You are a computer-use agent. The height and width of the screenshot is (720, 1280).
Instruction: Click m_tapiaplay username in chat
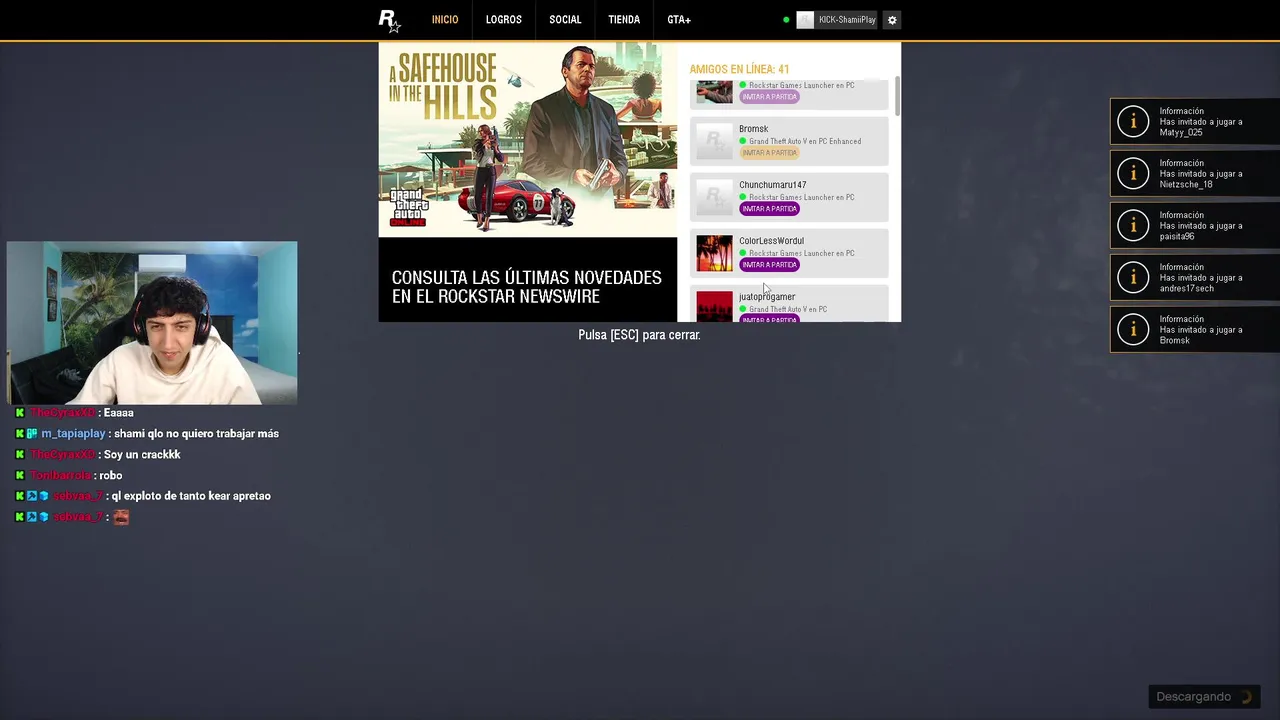pos(73,434)
